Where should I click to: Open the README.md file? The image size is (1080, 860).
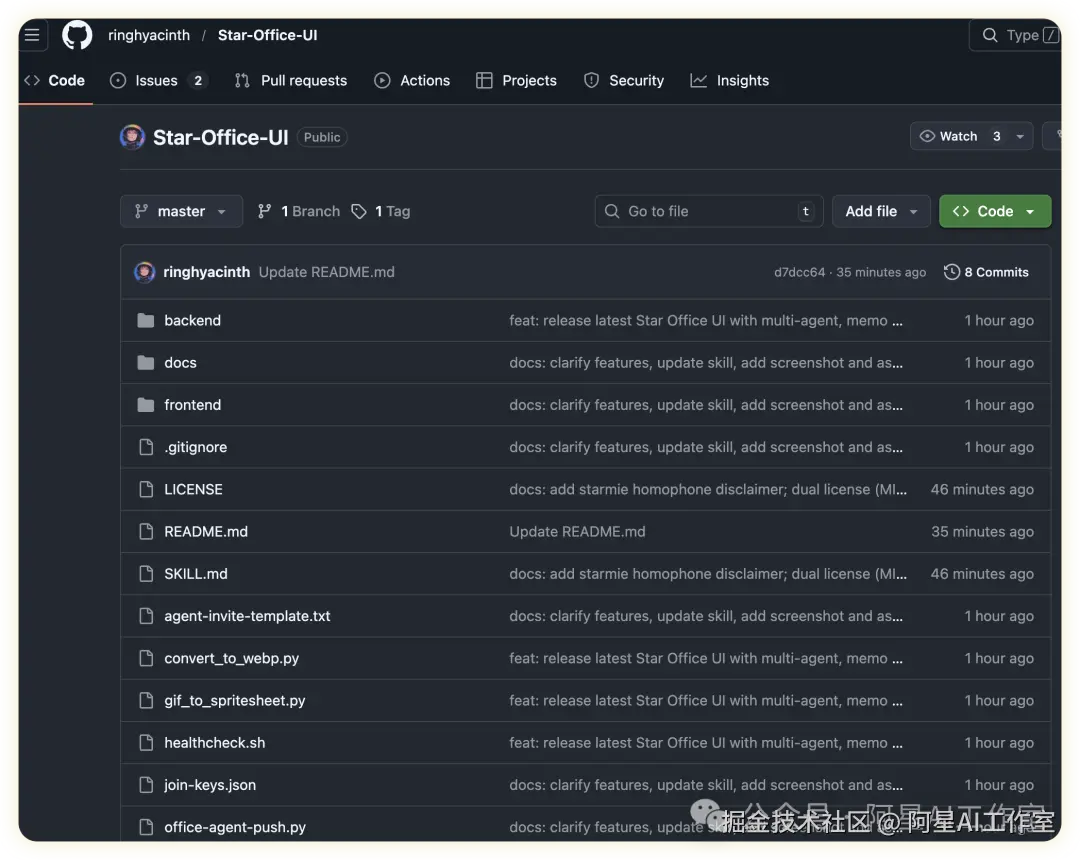pos(206,532)
